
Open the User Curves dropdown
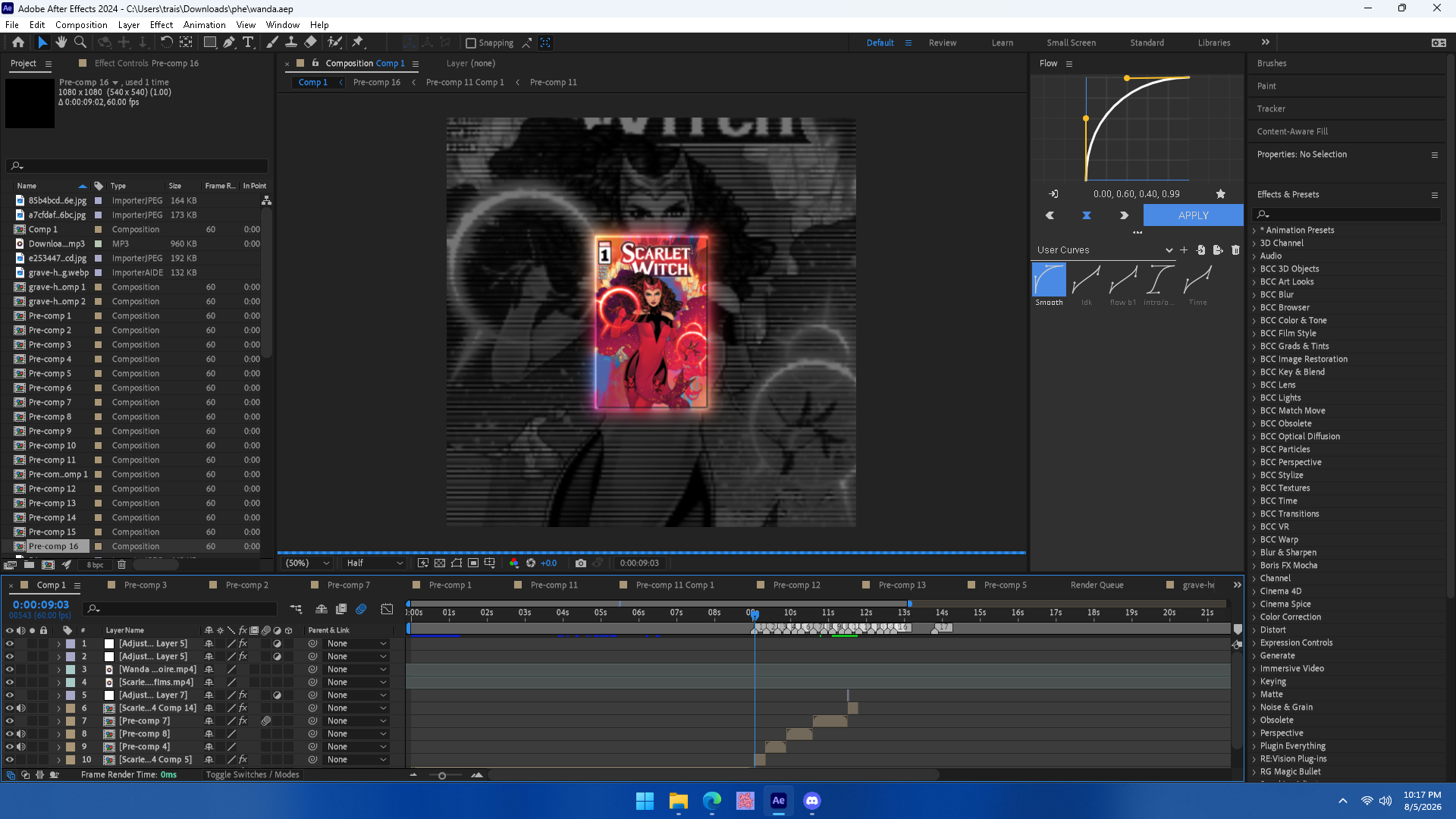tap(1104, 250)
